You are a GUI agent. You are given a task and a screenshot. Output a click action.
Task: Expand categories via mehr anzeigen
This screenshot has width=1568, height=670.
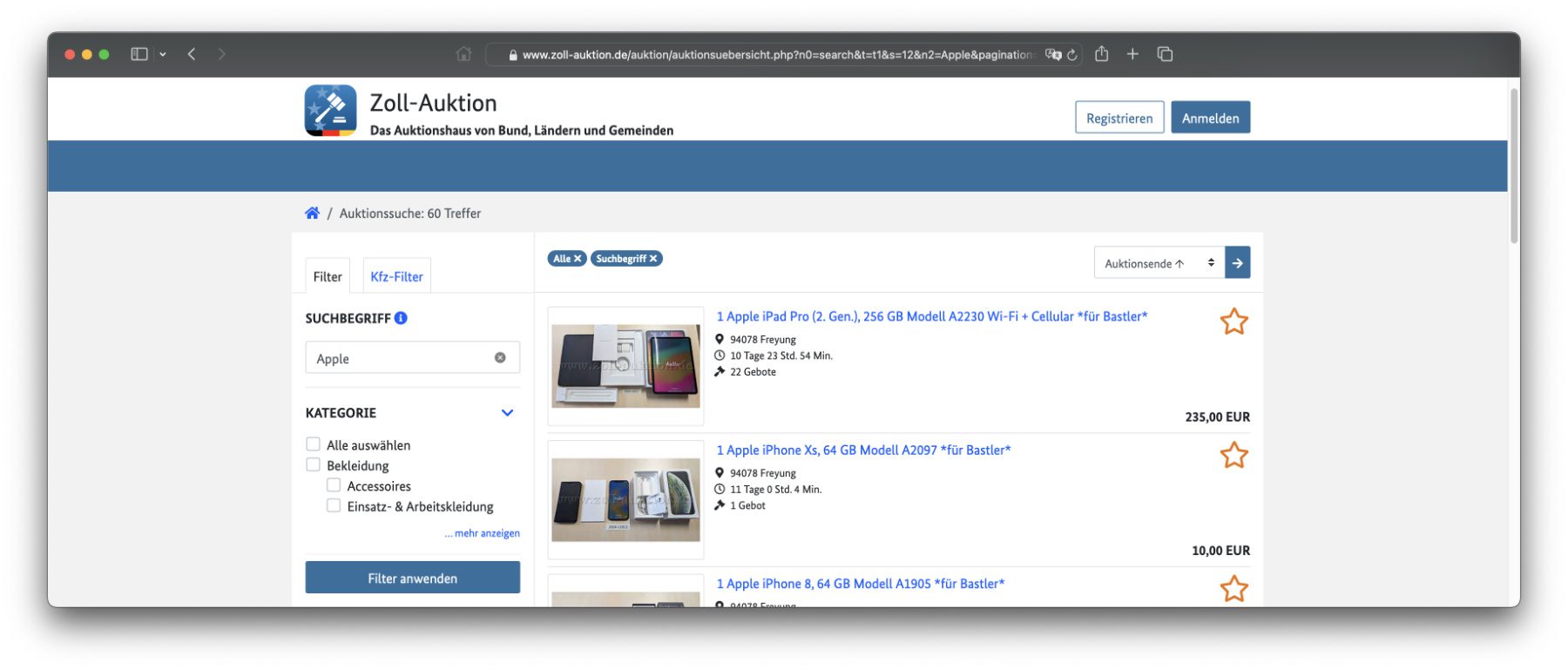(483, 533)
